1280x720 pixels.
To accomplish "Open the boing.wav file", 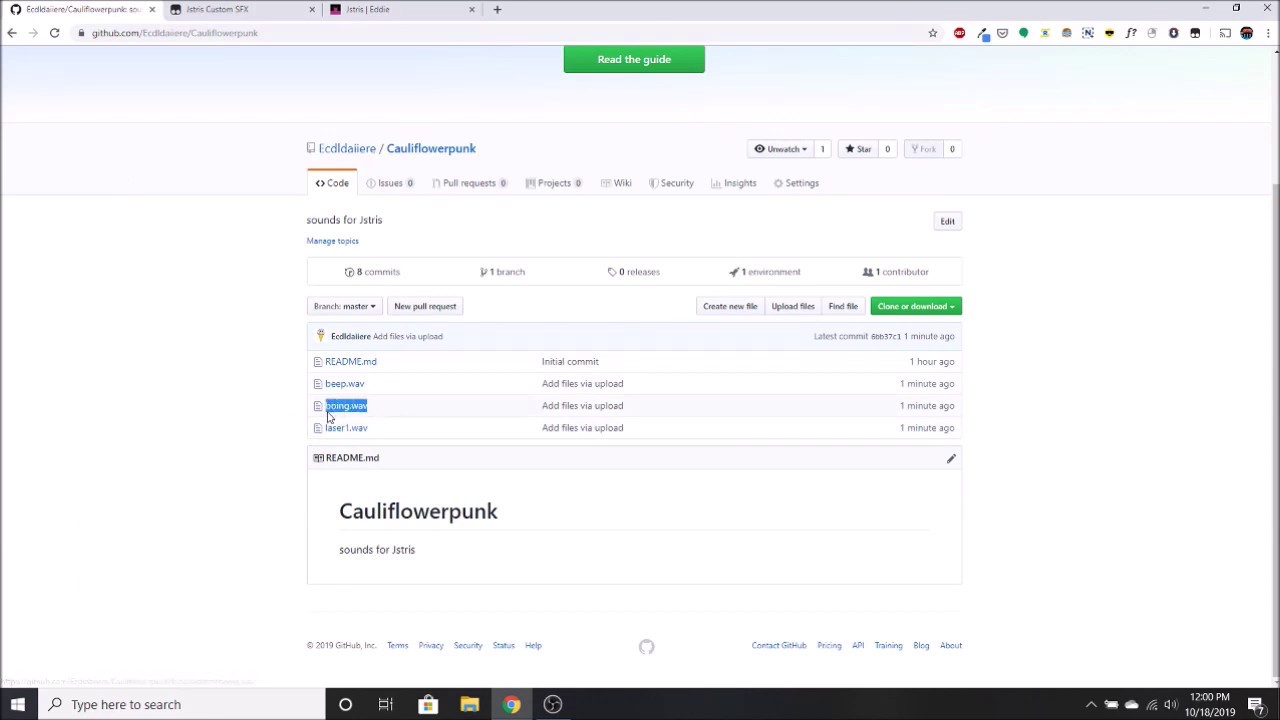I will (x=346, y=406).
